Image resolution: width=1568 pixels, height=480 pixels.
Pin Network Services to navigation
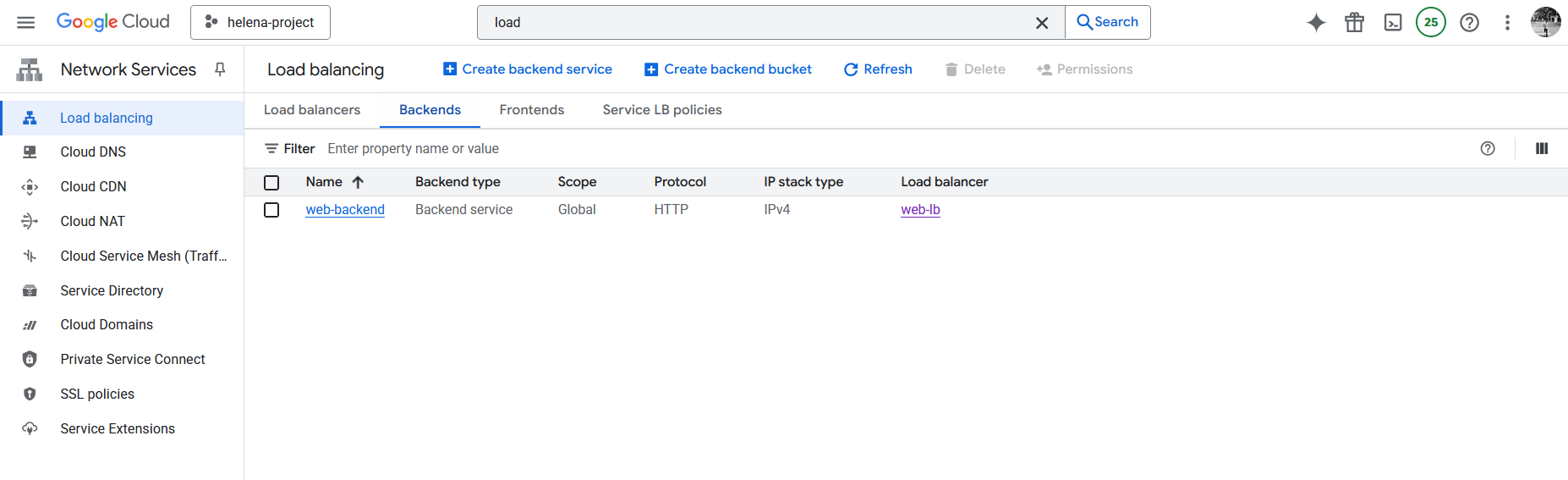[x=220, y=69]
